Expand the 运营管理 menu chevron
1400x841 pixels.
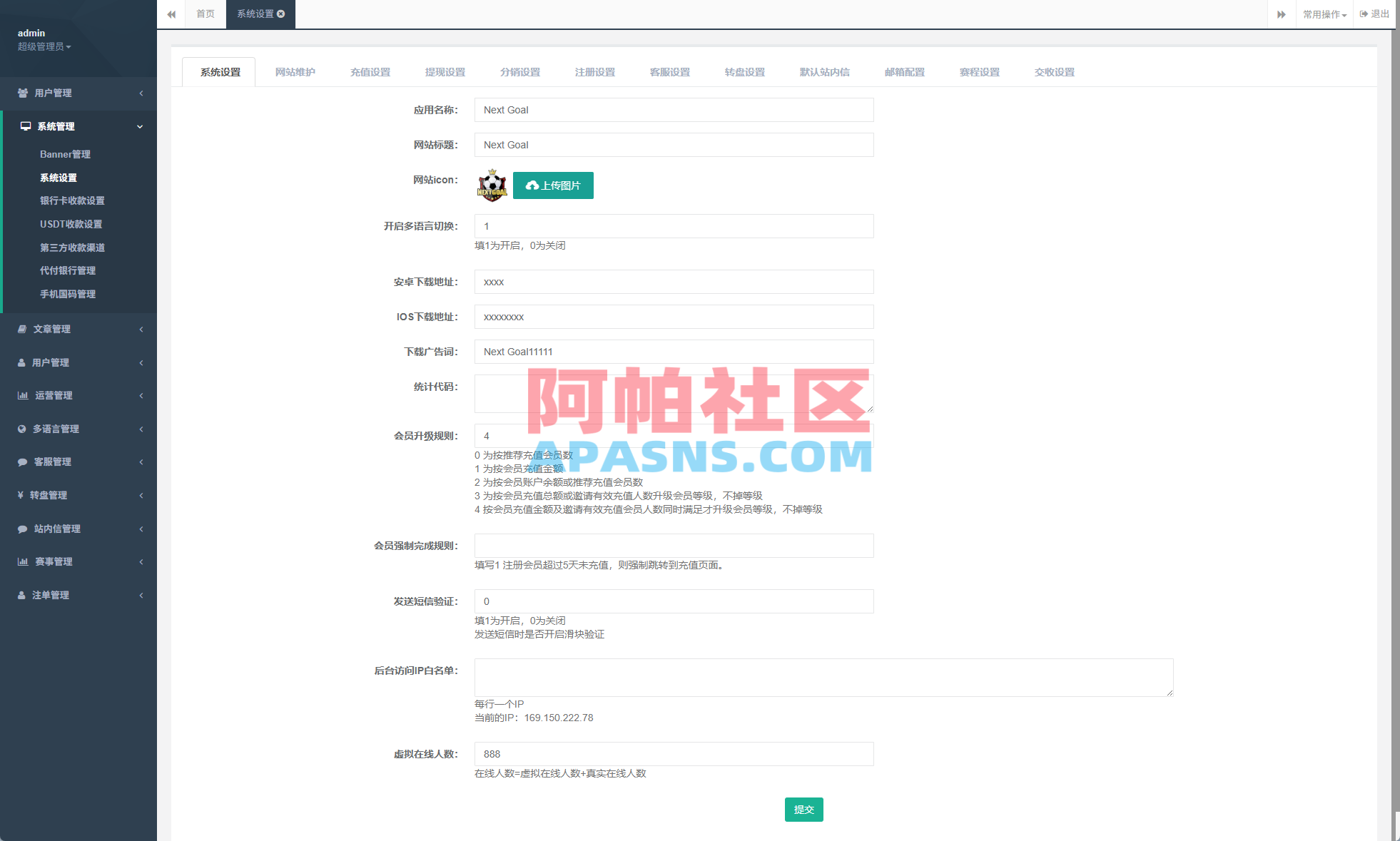point(141,395)
